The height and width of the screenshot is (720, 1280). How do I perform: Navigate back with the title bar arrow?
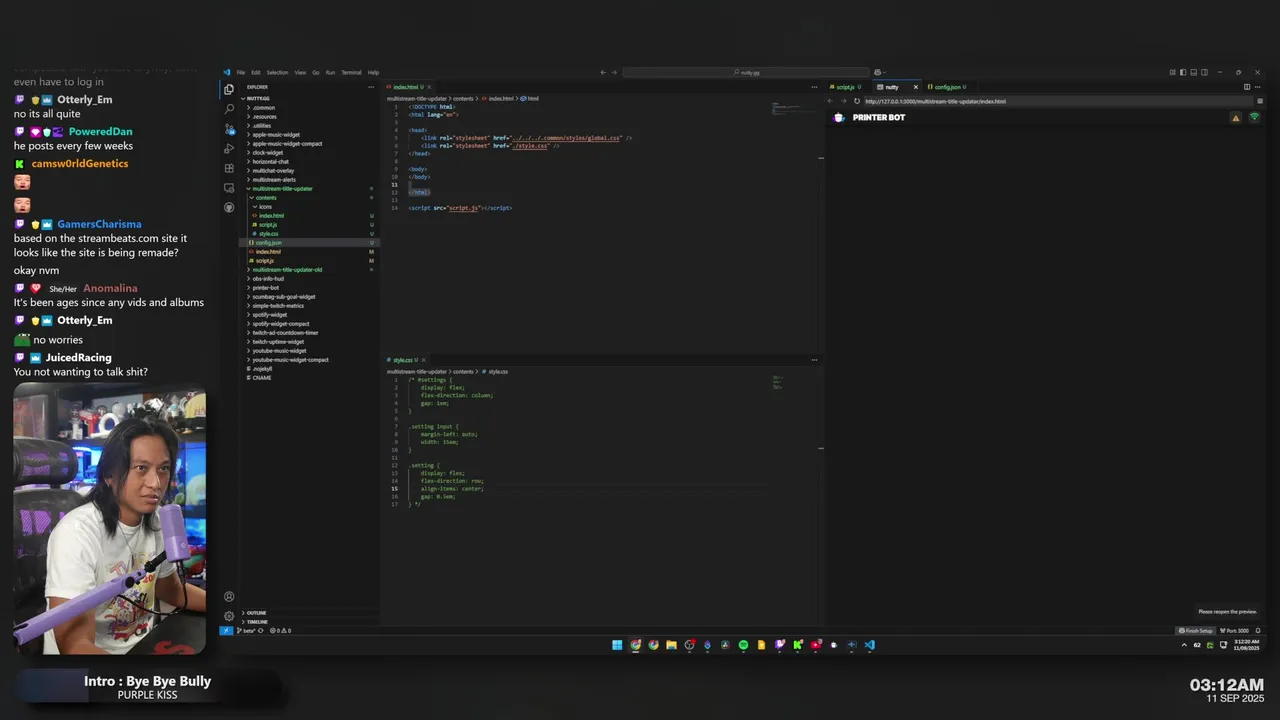point(603,72)
